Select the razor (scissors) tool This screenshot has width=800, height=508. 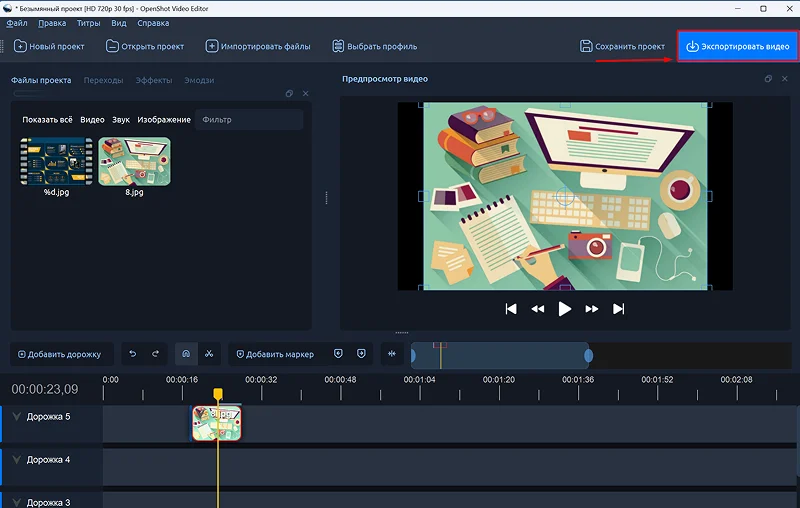[x=209, y=354]
